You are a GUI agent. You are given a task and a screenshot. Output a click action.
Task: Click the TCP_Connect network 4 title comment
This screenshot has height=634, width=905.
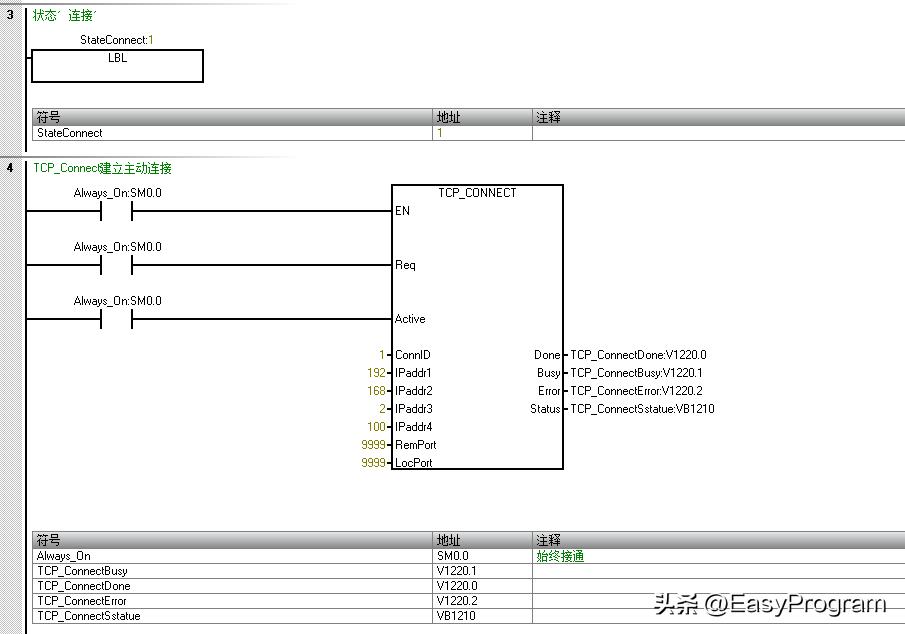(x=102, y=168)
